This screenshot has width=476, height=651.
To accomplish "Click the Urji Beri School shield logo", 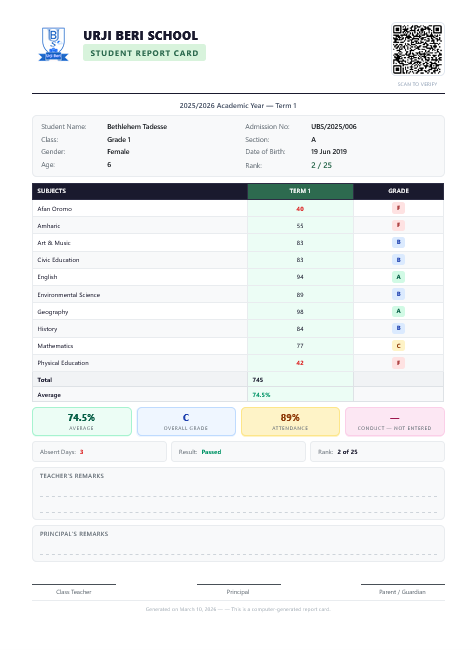I will point(54,44).
